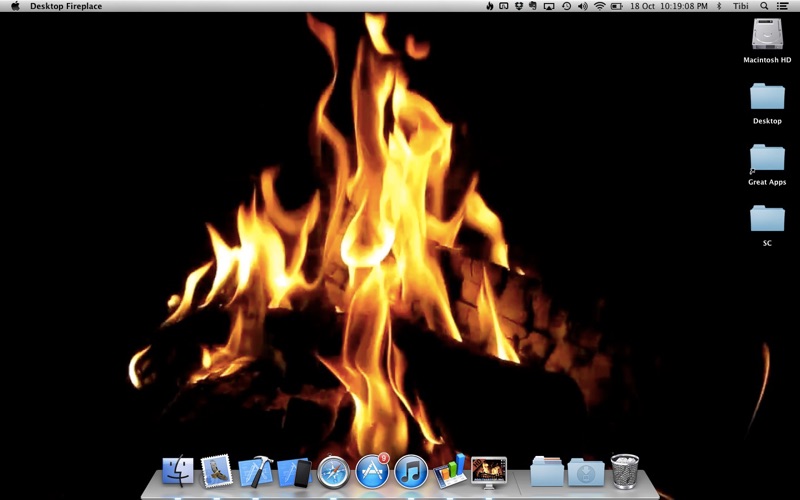Image resolution: width=800 pixels, height=500 pixels.
Task: Launch Mail from the Dock
Action: click(x=216, y=471)
